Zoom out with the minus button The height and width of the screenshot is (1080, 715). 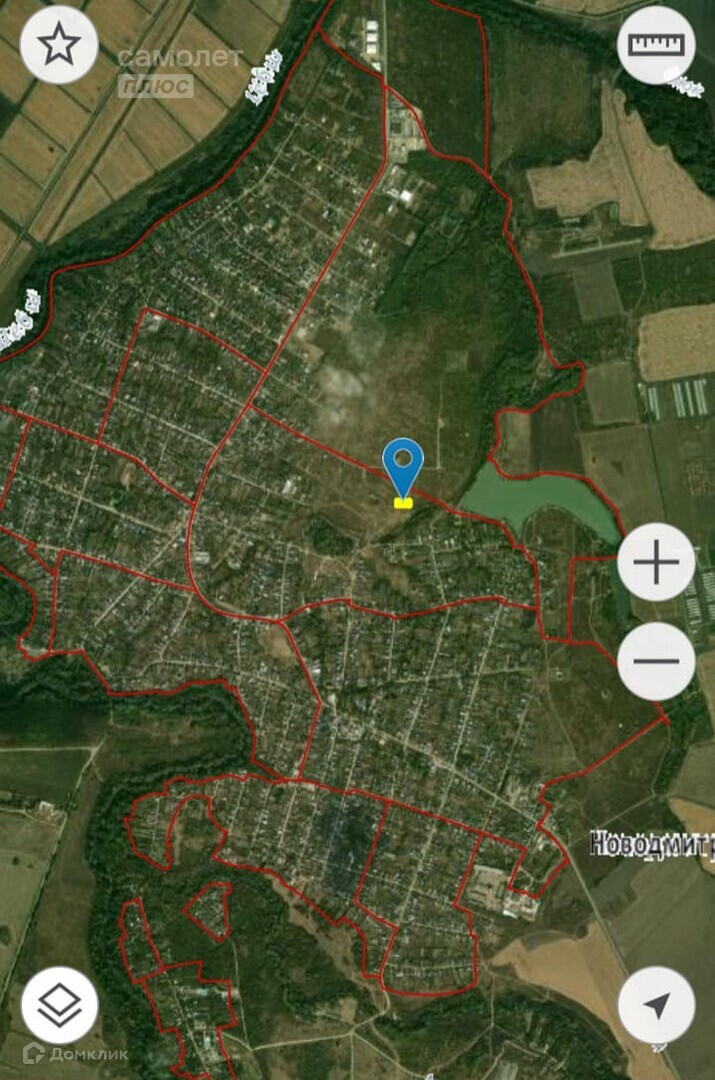coord(656,661)
